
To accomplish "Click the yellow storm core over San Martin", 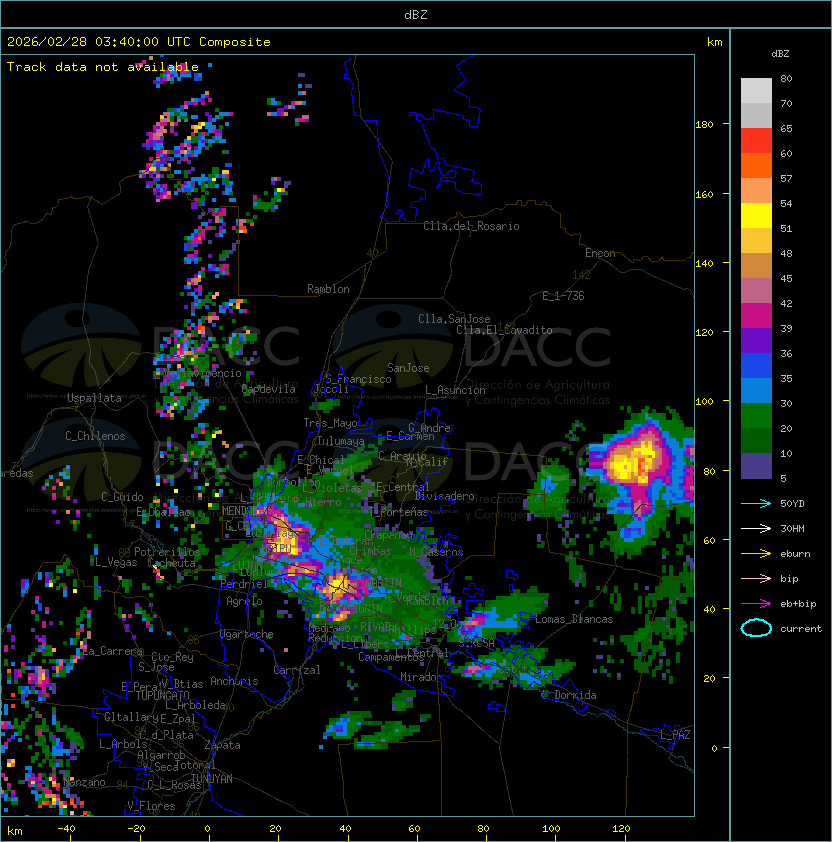I will (x=338, y=584).
